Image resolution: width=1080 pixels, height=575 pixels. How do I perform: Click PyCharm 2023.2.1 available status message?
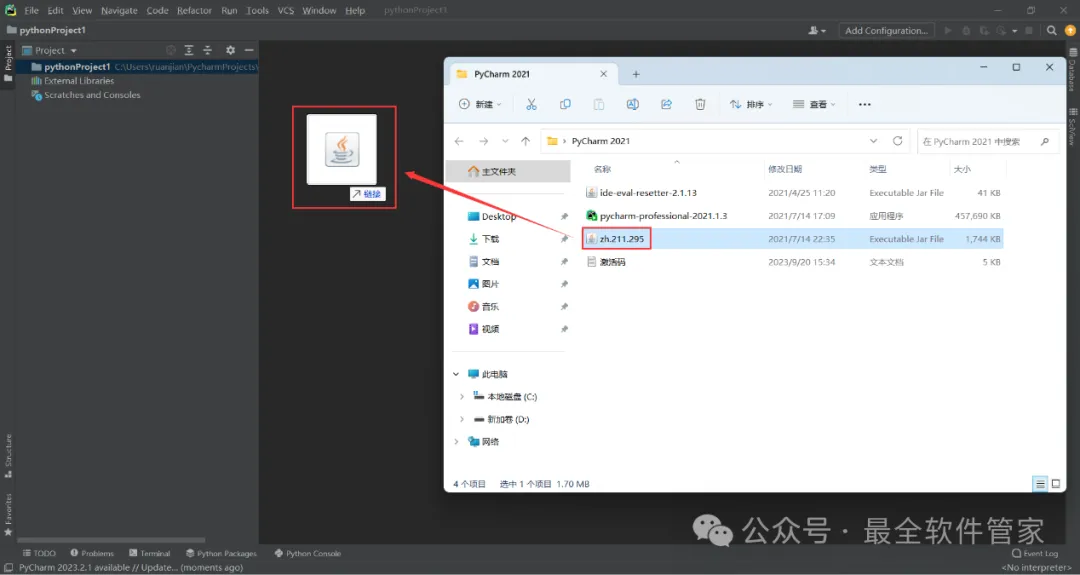131,567
